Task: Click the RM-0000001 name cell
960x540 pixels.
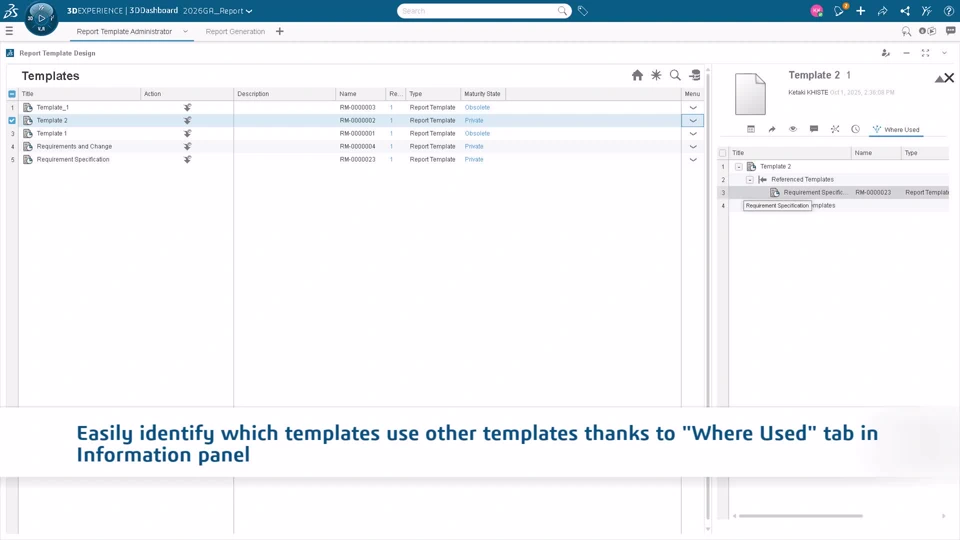Action: tap(358, 133)
